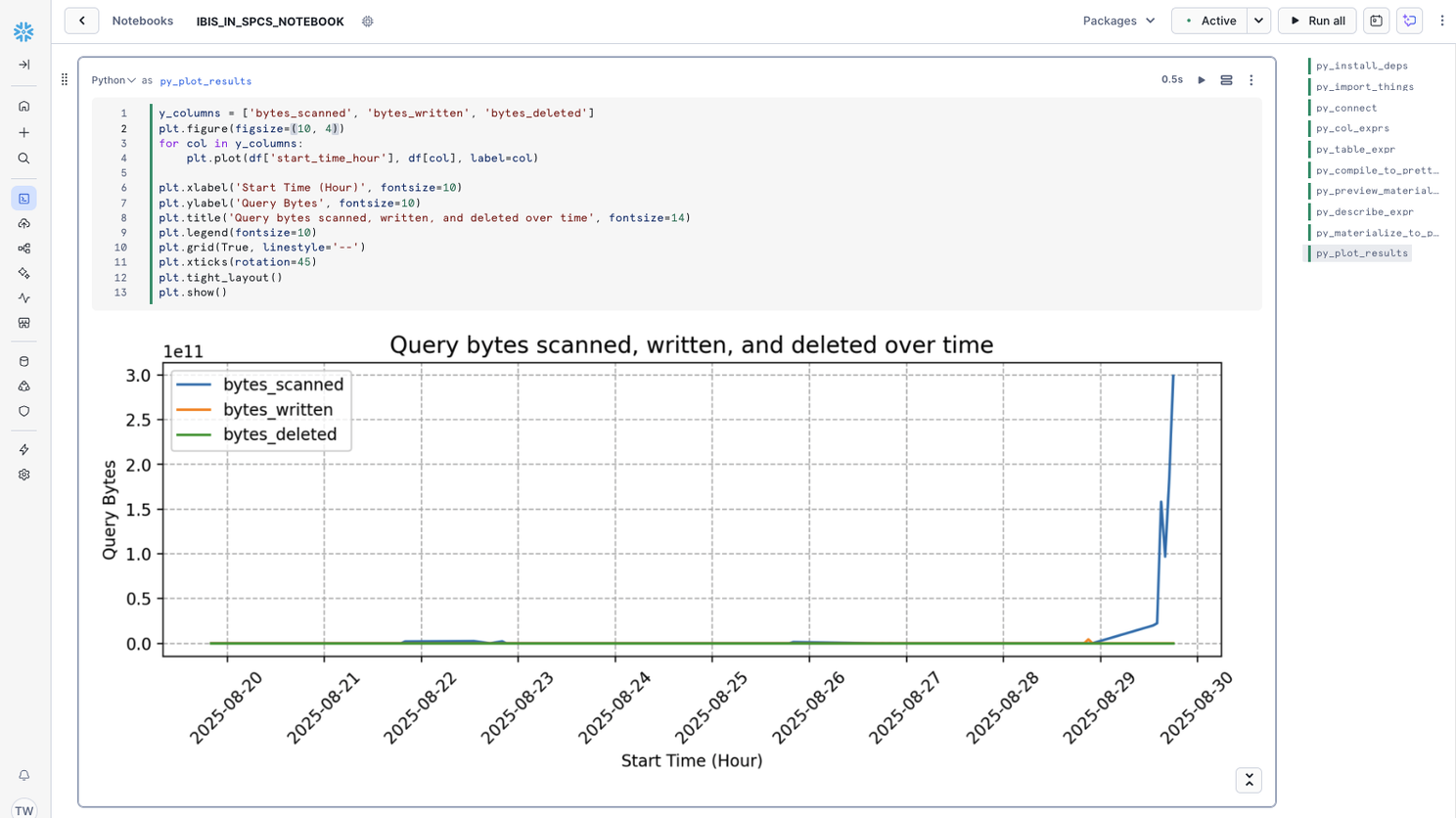Click the notifications bell icon

(x=24, y=775)
